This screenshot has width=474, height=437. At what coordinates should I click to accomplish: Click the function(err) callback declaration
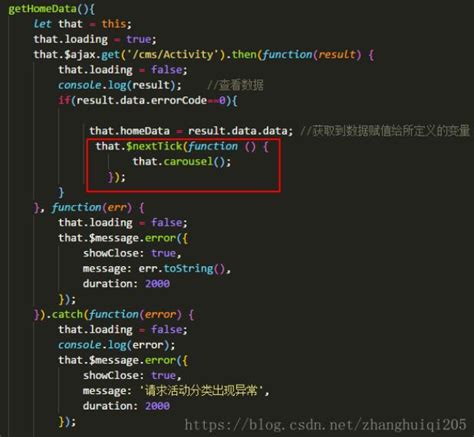click(x=92, y=208)
